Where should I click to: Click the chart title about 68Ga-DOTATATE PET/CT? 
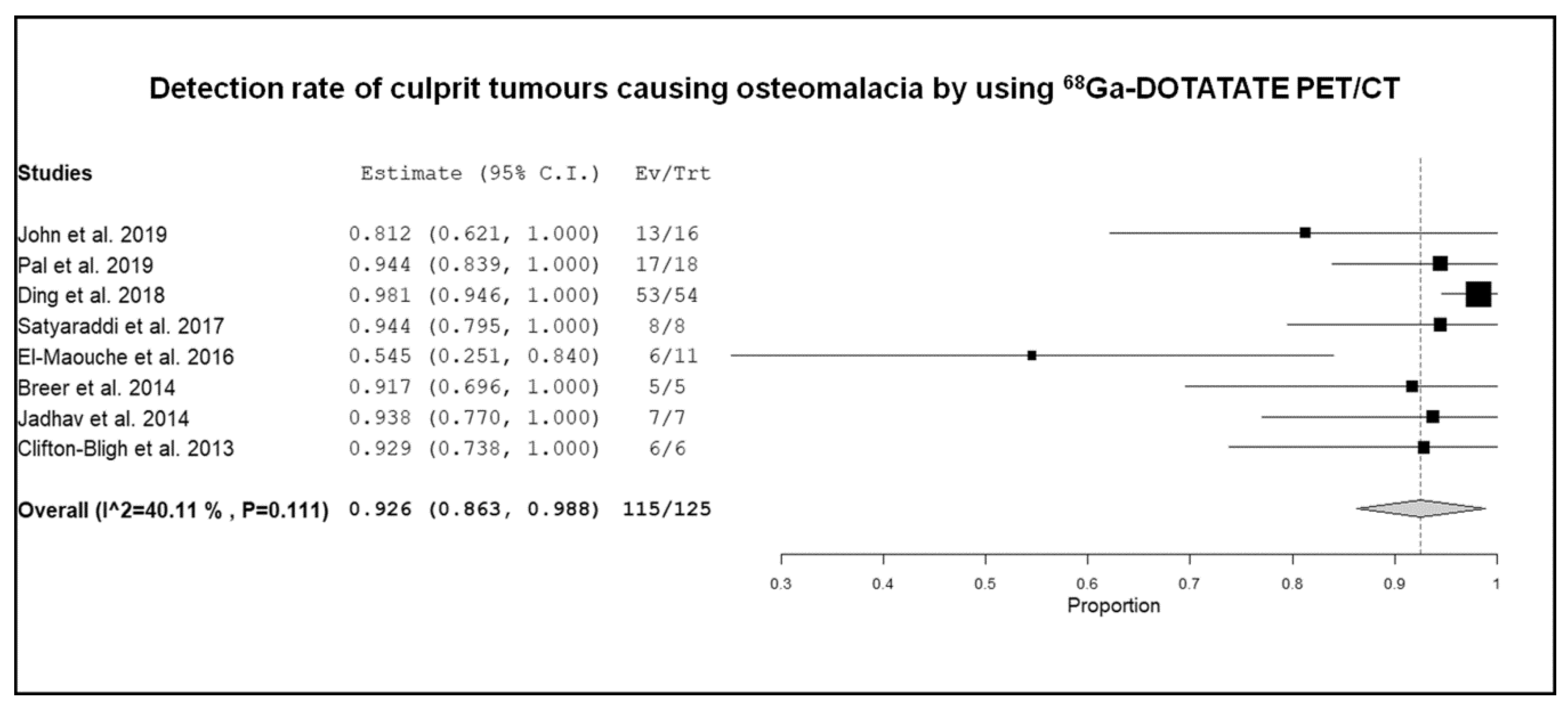click(774, 89)
